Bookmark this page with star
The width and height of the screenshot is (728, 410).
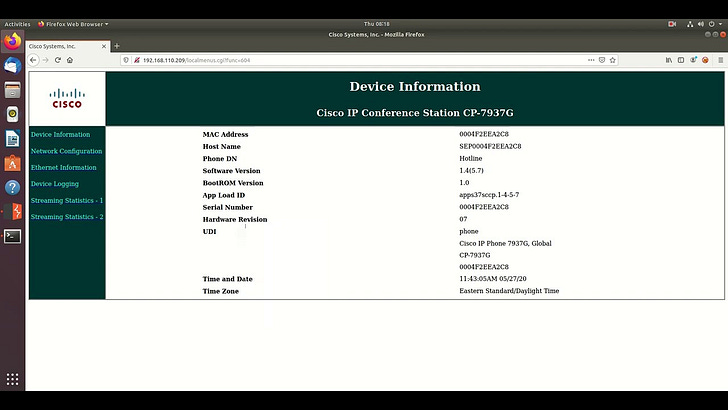coord(612,60)
